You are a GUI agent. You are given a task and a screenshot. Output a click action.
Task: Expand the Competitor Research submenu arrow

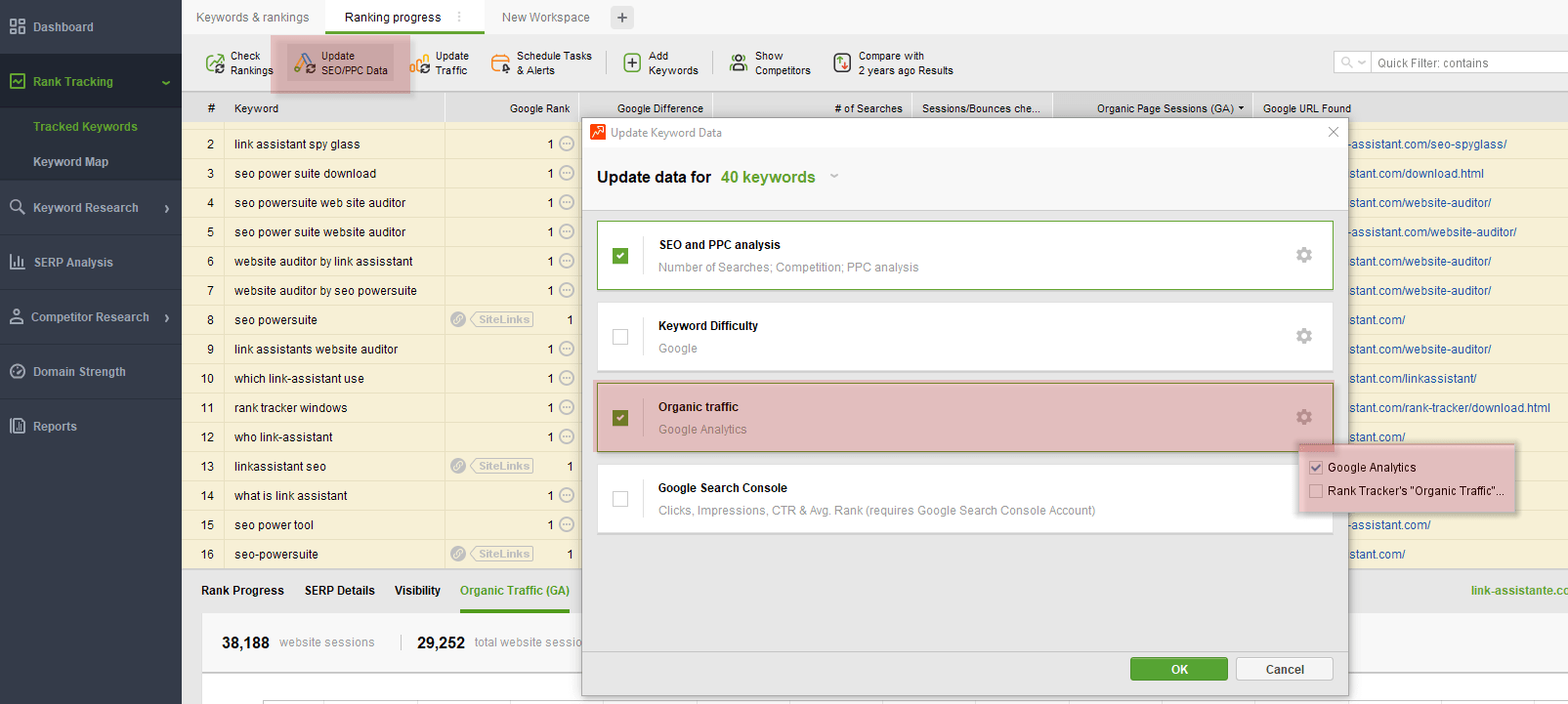tap(167, 317)
